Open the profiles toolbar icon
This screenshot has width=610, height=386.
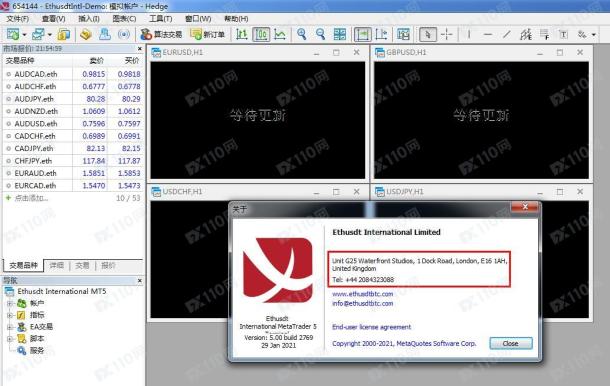[x=38, y=35]
